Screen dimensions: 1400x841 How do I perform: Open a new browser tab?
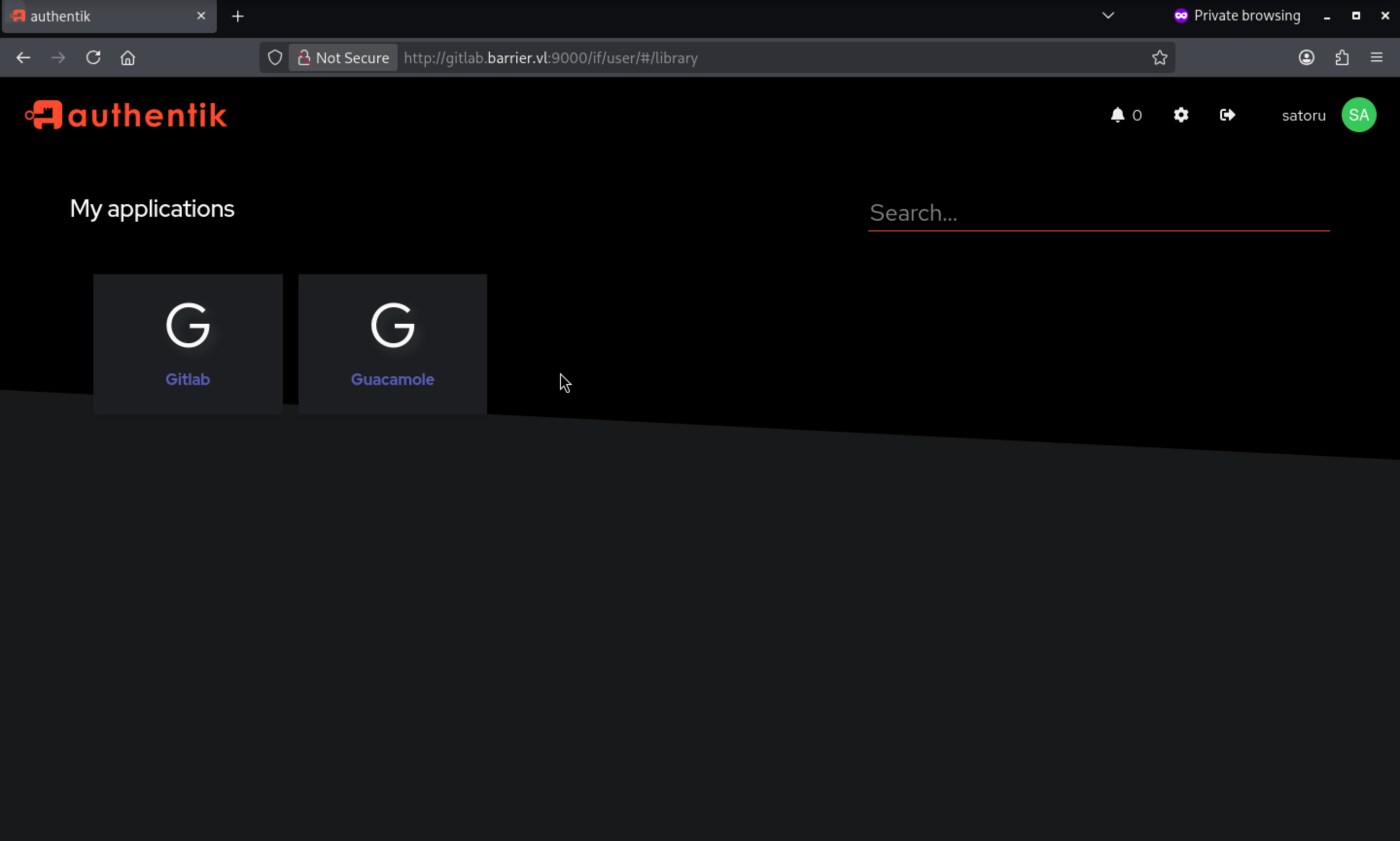pos(238,17)
